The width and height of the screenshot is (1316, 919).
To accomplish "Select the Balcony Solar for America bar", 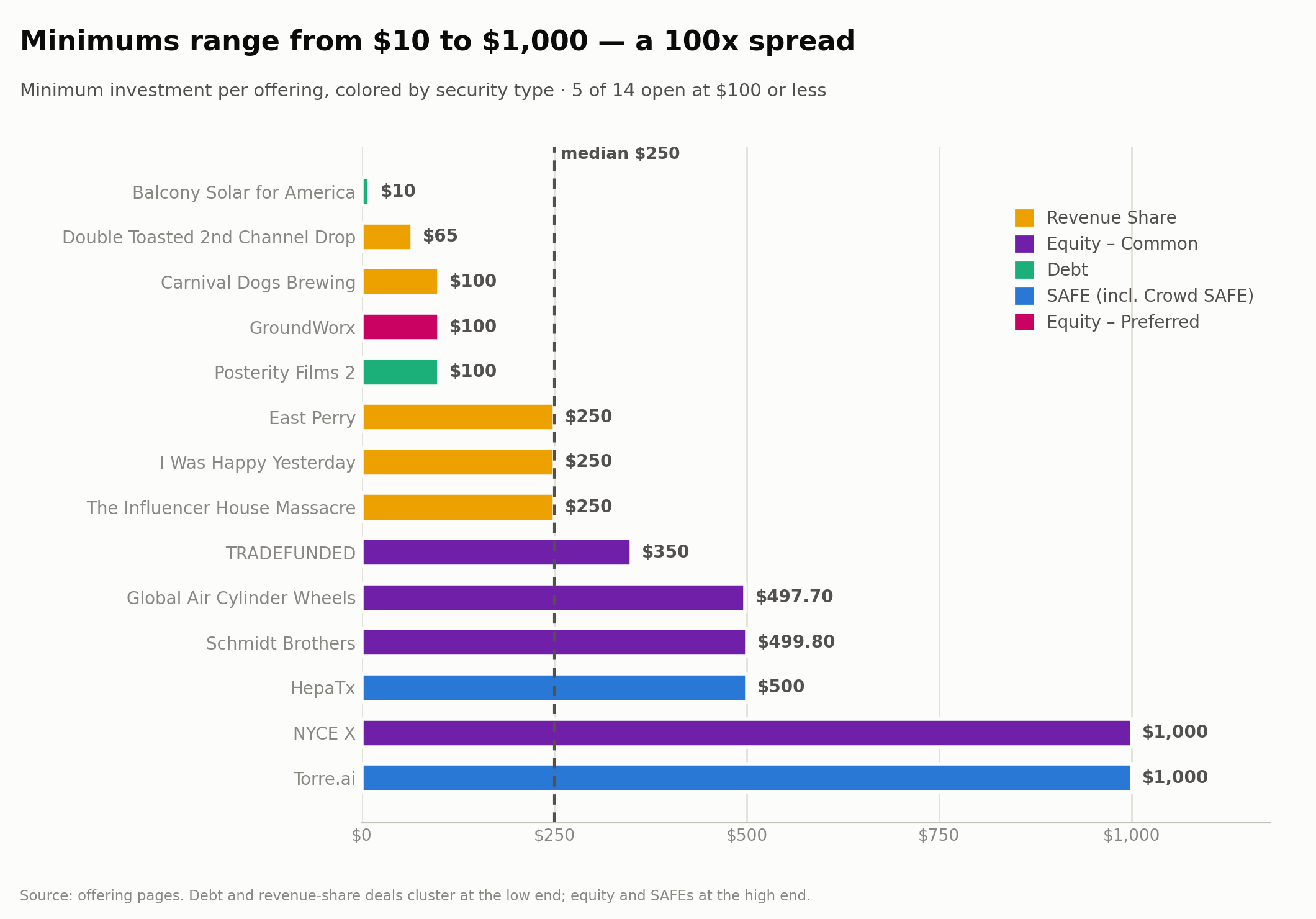I will 366,192.
